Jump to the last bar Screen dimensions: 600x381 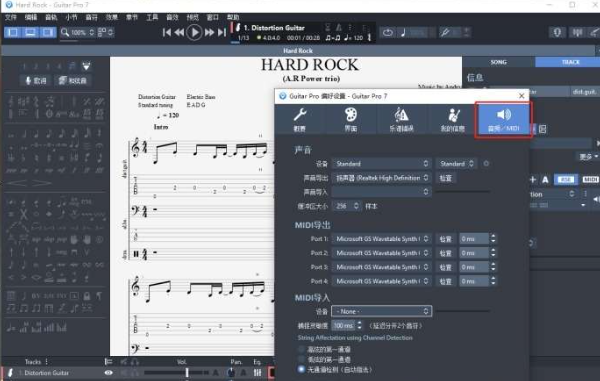222,33
